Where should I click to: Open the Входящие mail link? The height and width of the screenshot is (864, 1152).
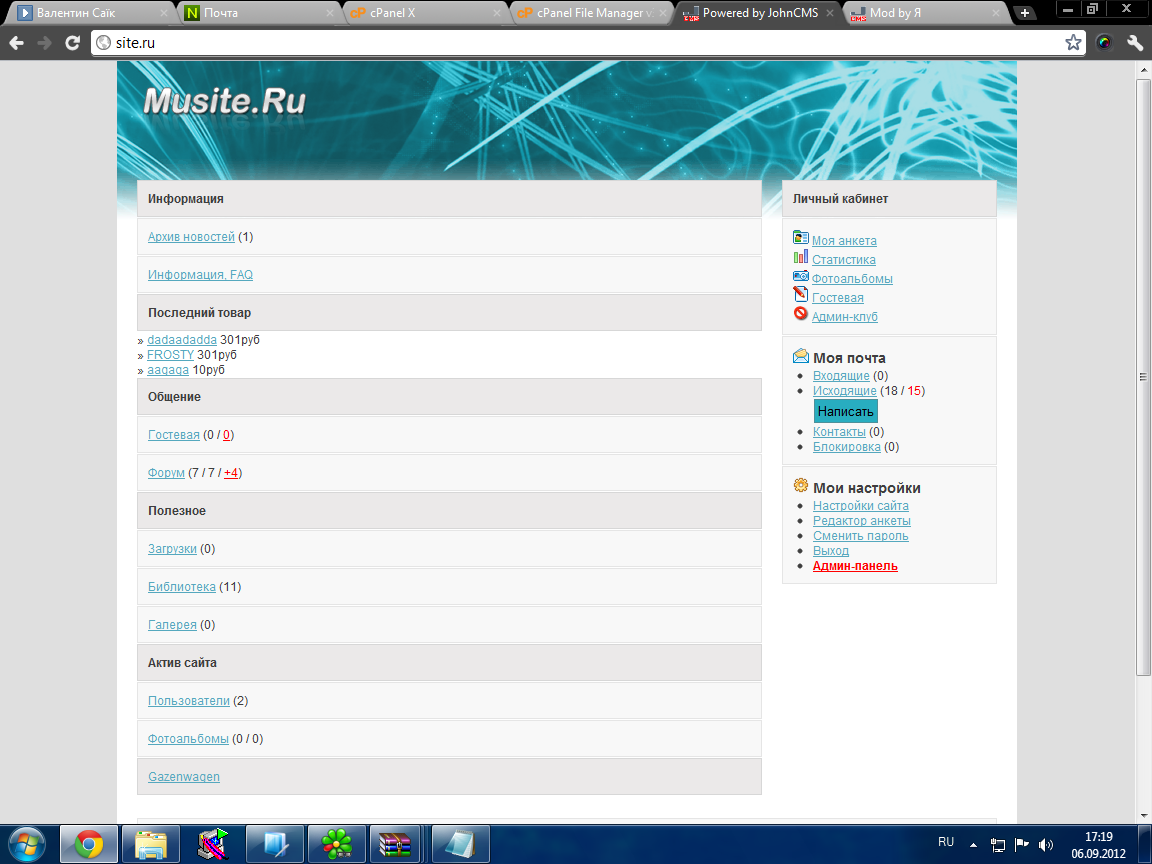click(x=840, y=375)
